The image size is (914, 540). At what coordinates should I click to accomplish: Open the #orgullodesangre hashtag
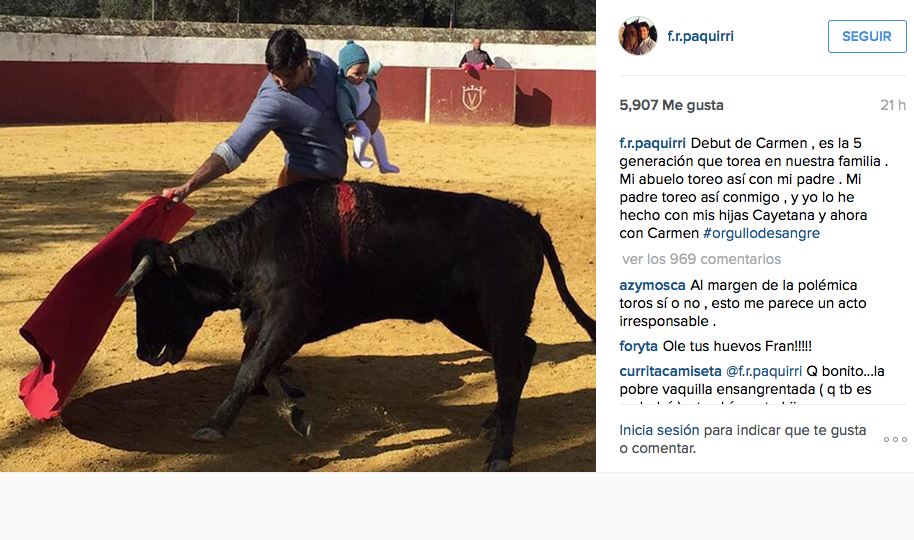[x=761, y=233]
